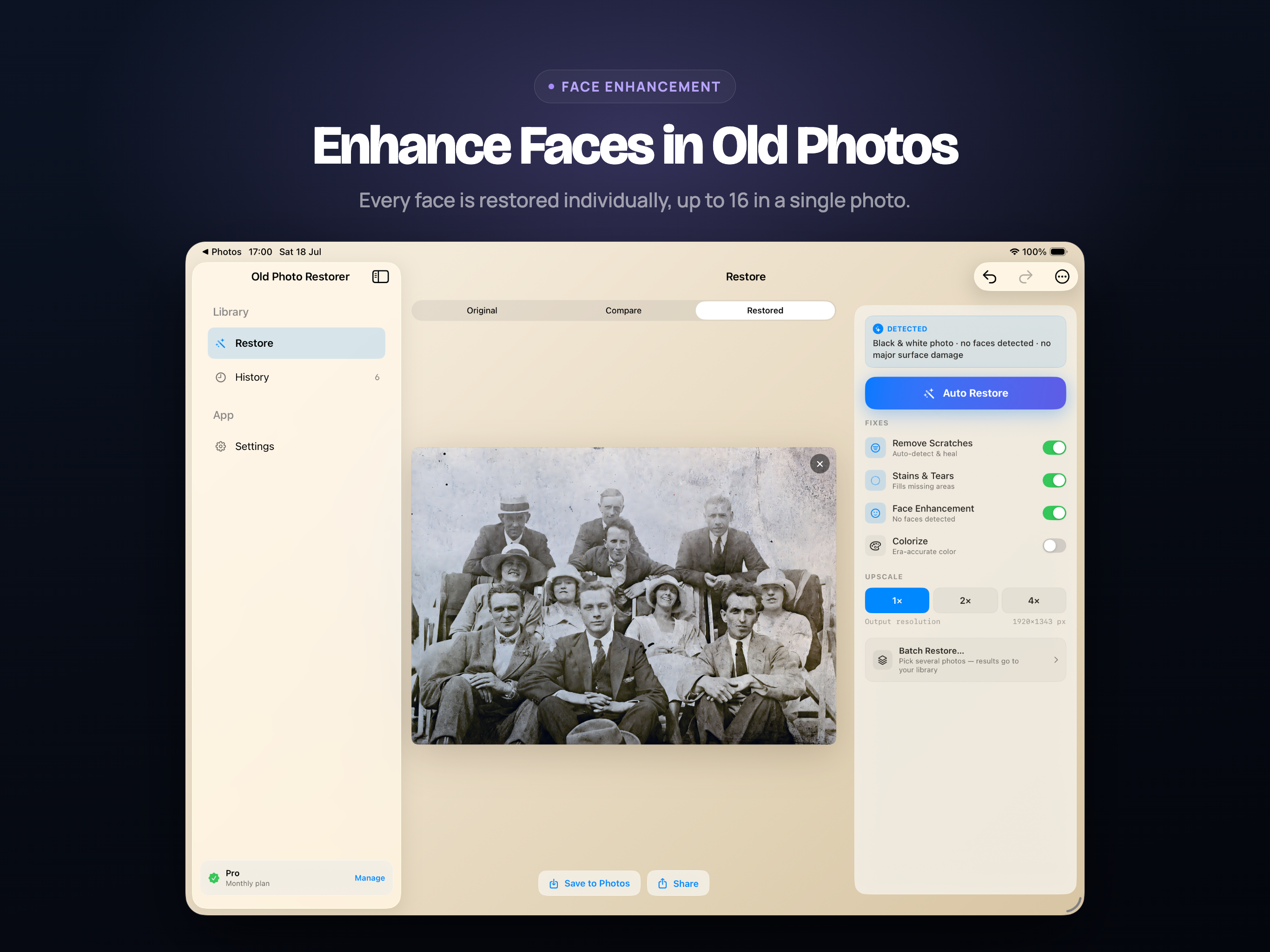The width and height of the screenshot is (1270, 952).
Task: Click the Auto Restore button
Action: 965,393
